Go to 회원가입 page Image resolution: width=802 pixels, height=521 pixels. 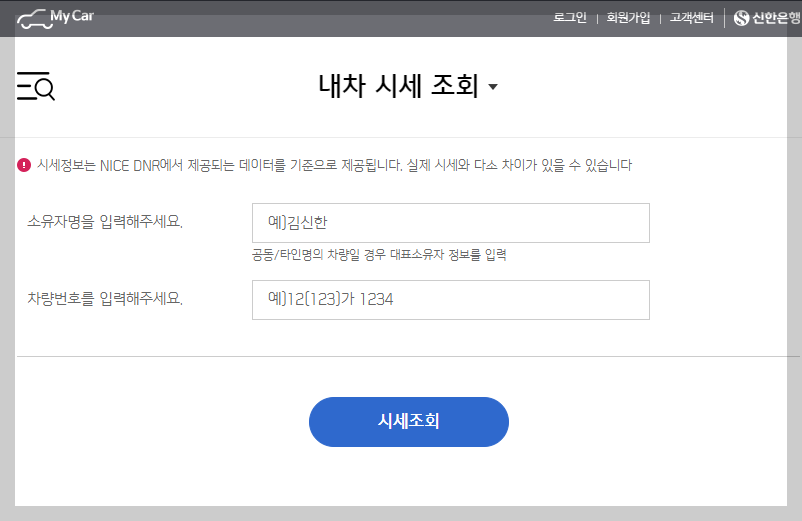628,18
